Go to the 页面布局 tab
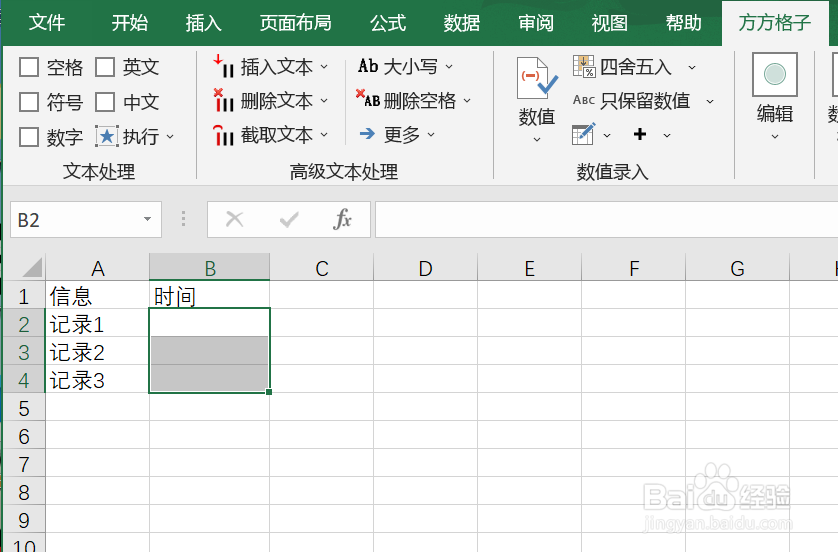 (x=296, y=23)
